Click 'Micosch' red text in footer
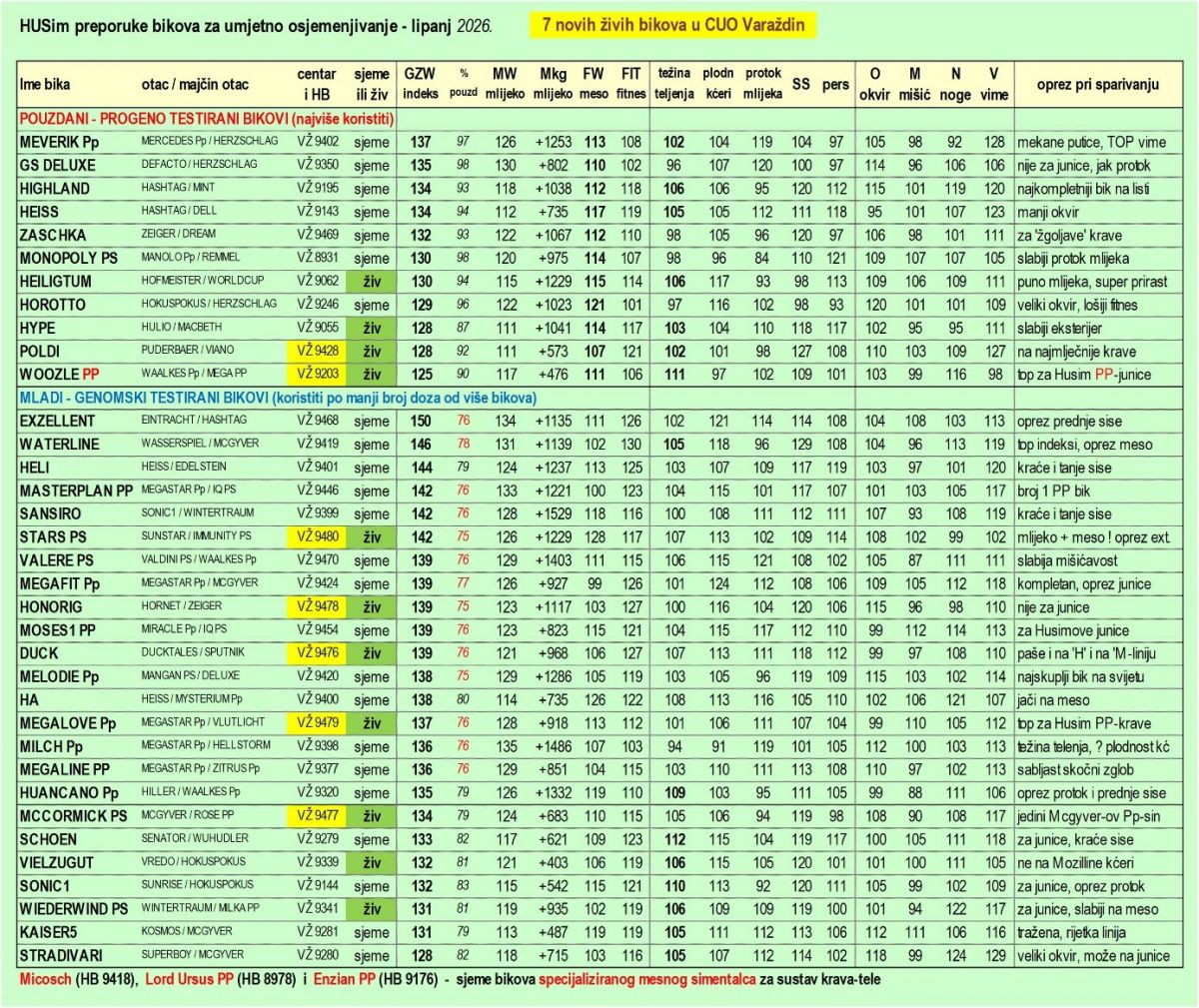This screenshot has width=1199, height=1008. point(45,979)
